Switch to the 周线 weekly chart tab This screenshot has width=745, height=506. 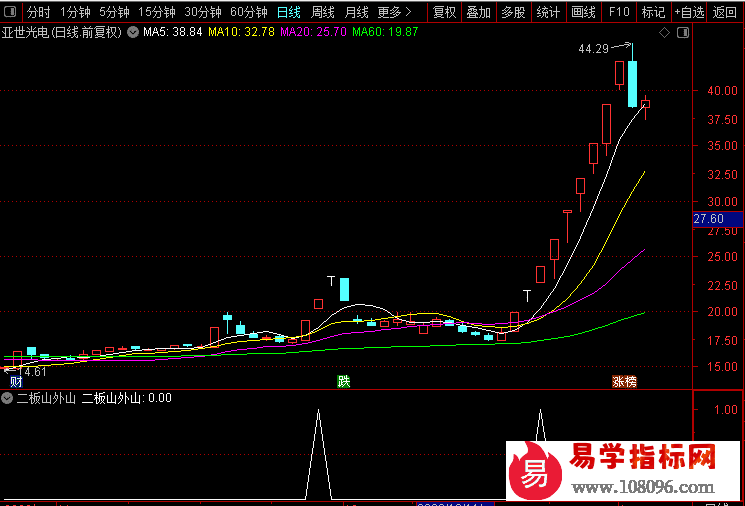322,12
